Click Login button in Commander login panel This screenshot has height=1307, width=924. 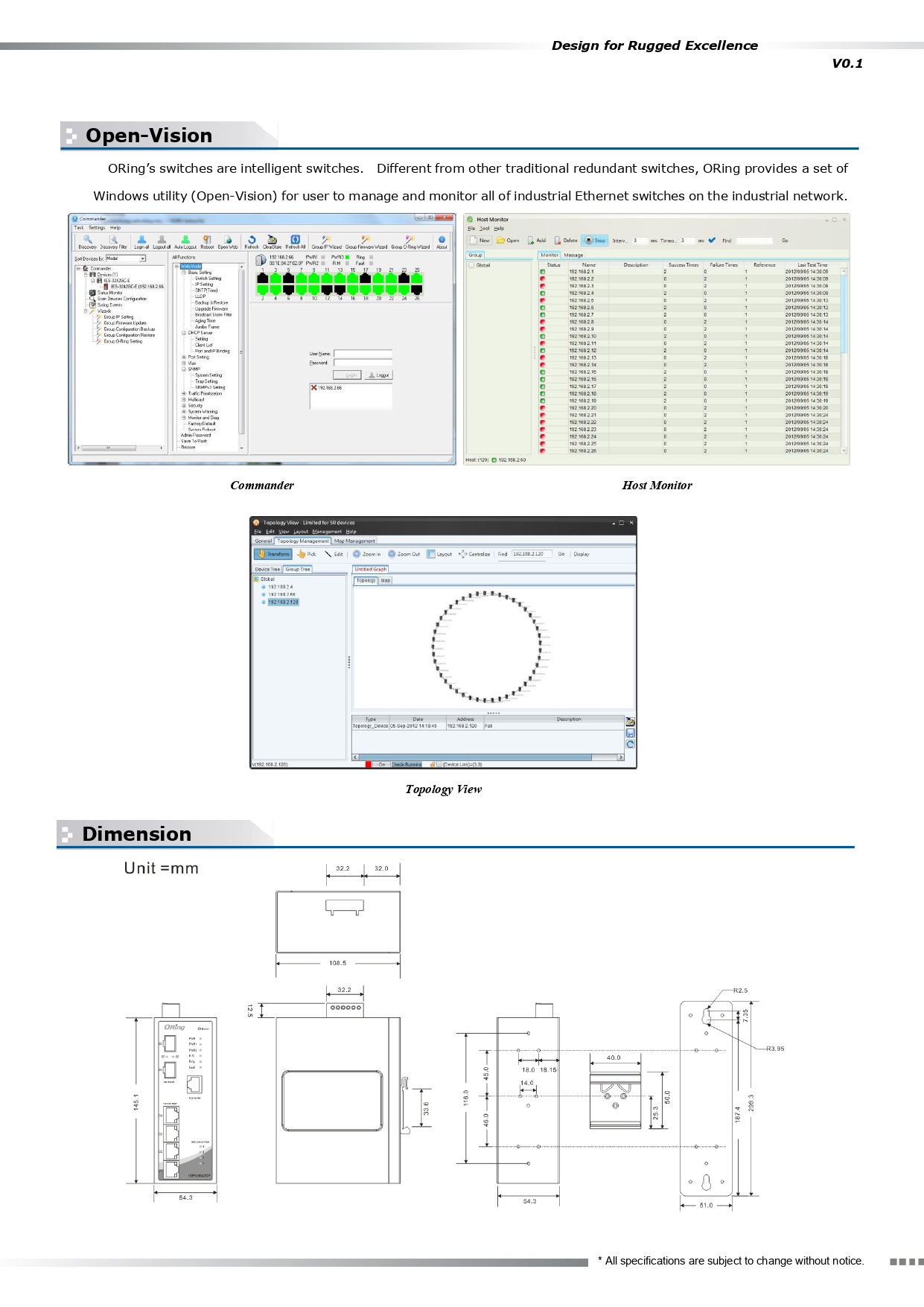(347, 375)
